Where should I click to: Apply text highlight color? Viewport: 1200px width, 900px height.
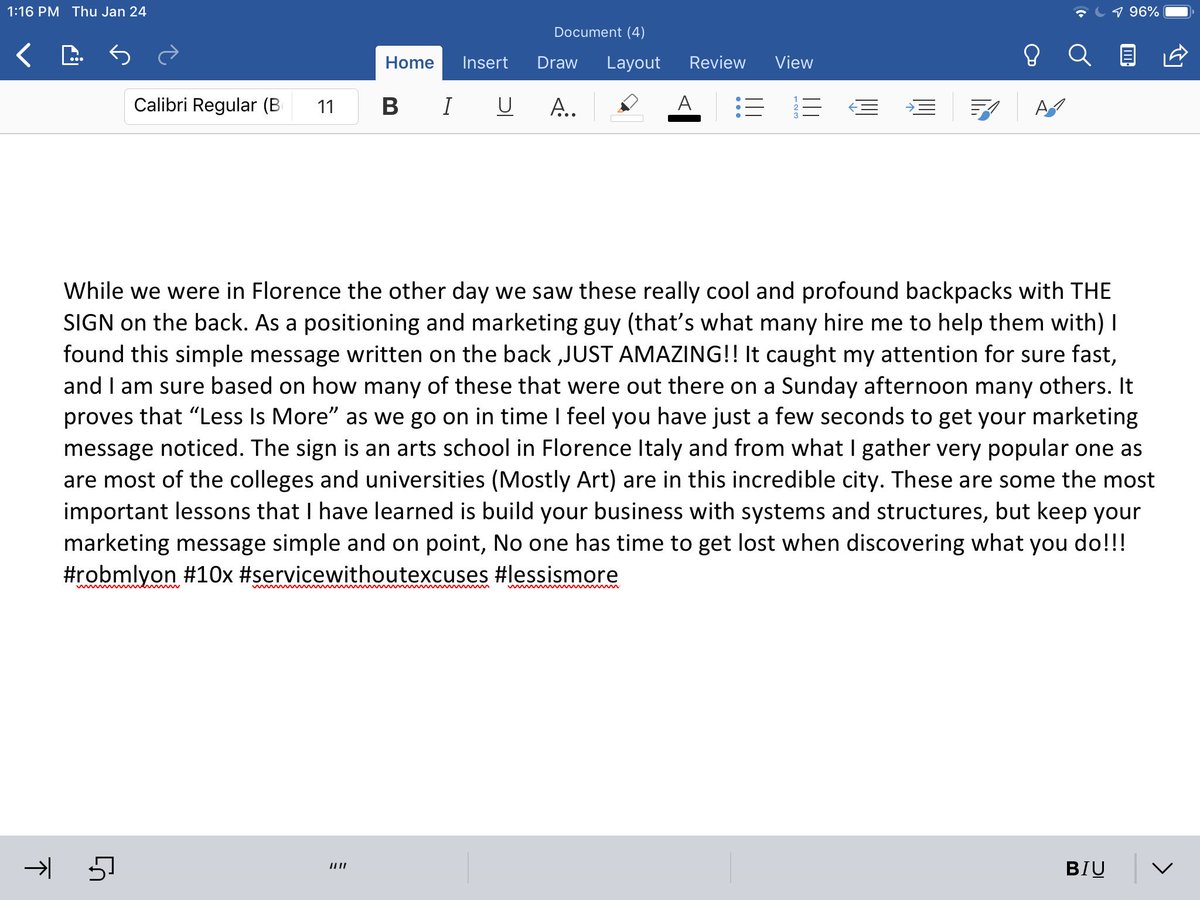(x=627, y=106)
